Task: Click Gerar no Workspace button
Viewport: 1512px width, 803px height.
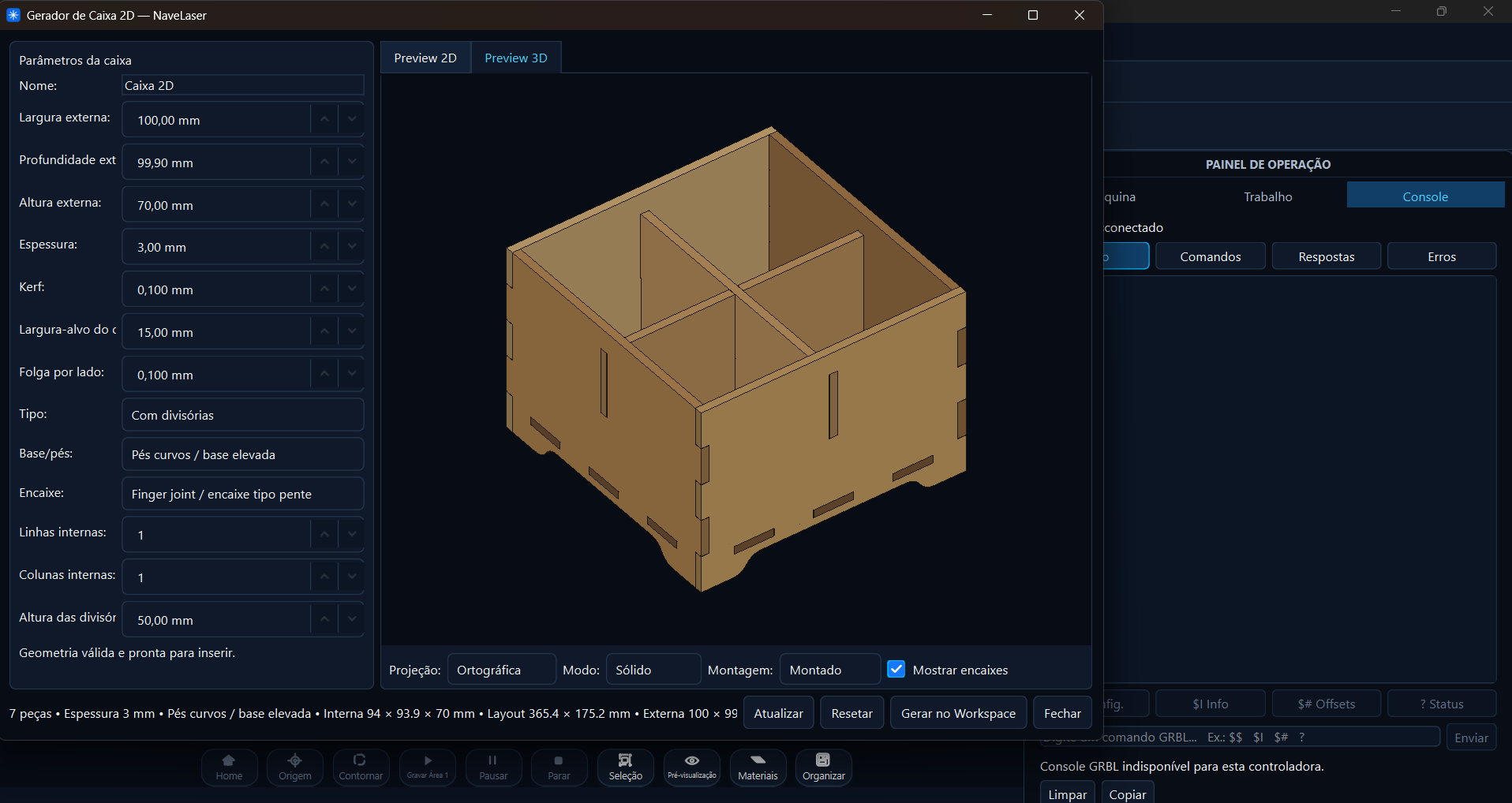Action: coord(959,713)
